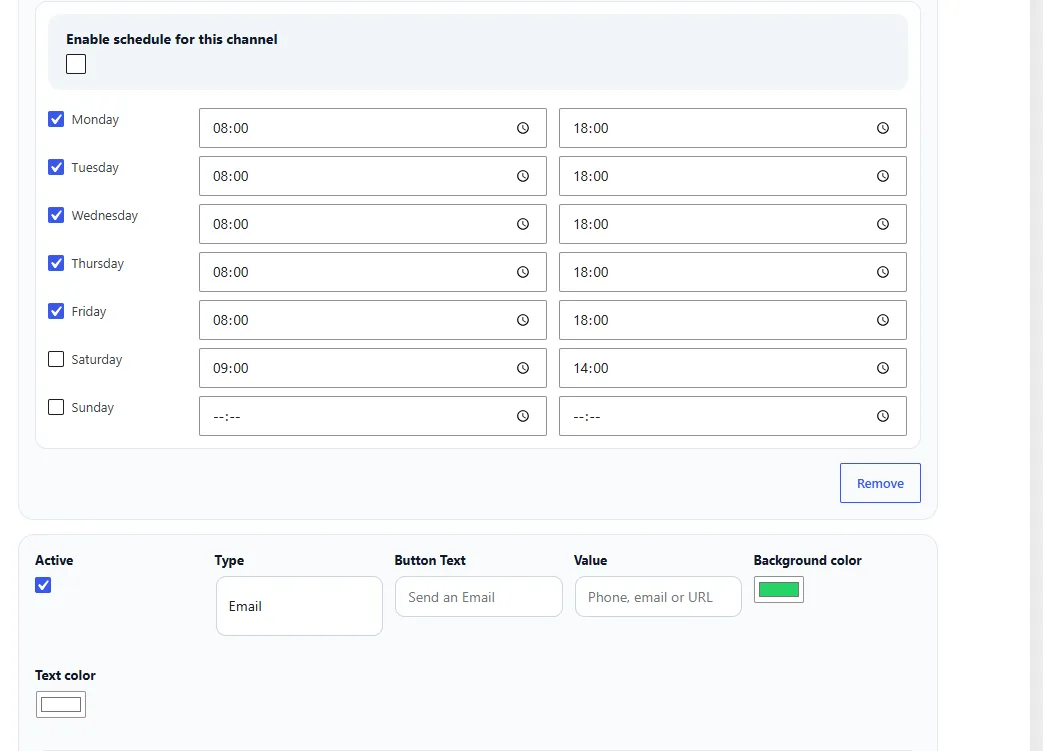Edit empty Sunday end time field
This screenshot has width=1043, height=751.
(x=732, y=416)
